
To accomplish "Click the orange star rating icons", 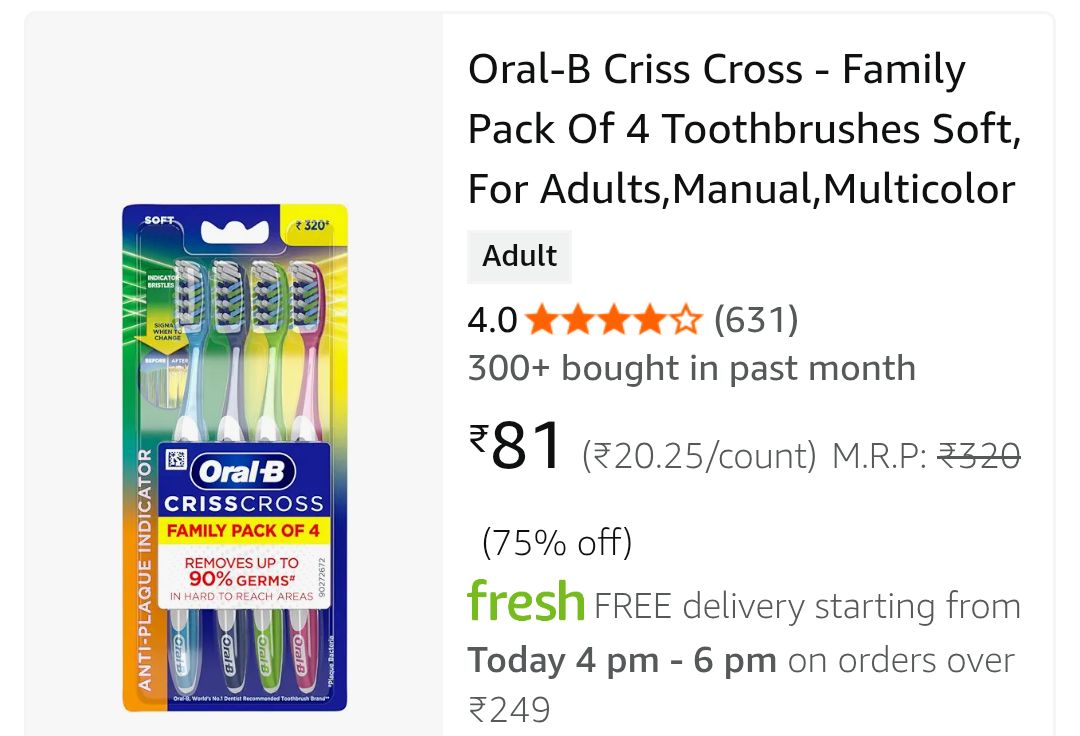I will point(614,320).
